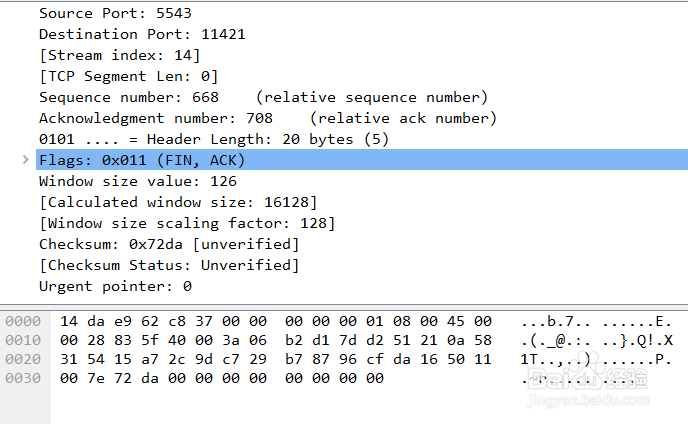Viewport: 688px width, 424px height.
Task: Select the Source Port: 5543 line
Action: [115, 13]
